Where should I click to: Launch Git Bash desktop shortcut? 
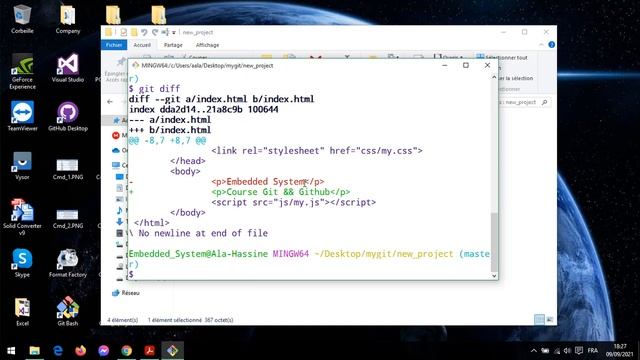pyautogui.click(x=68, y=311)
